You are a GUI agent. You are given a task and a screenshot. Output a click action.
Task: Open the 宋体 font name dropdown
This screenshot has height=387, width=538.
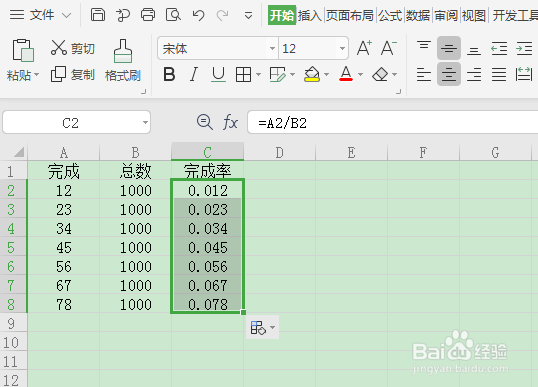coord(272,48)
